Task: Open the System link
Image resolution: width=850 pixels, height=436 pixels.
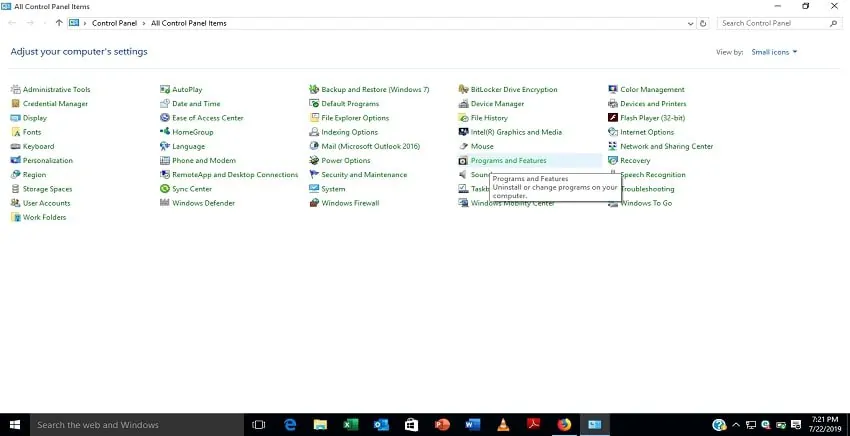Action: tap(333, 189)
